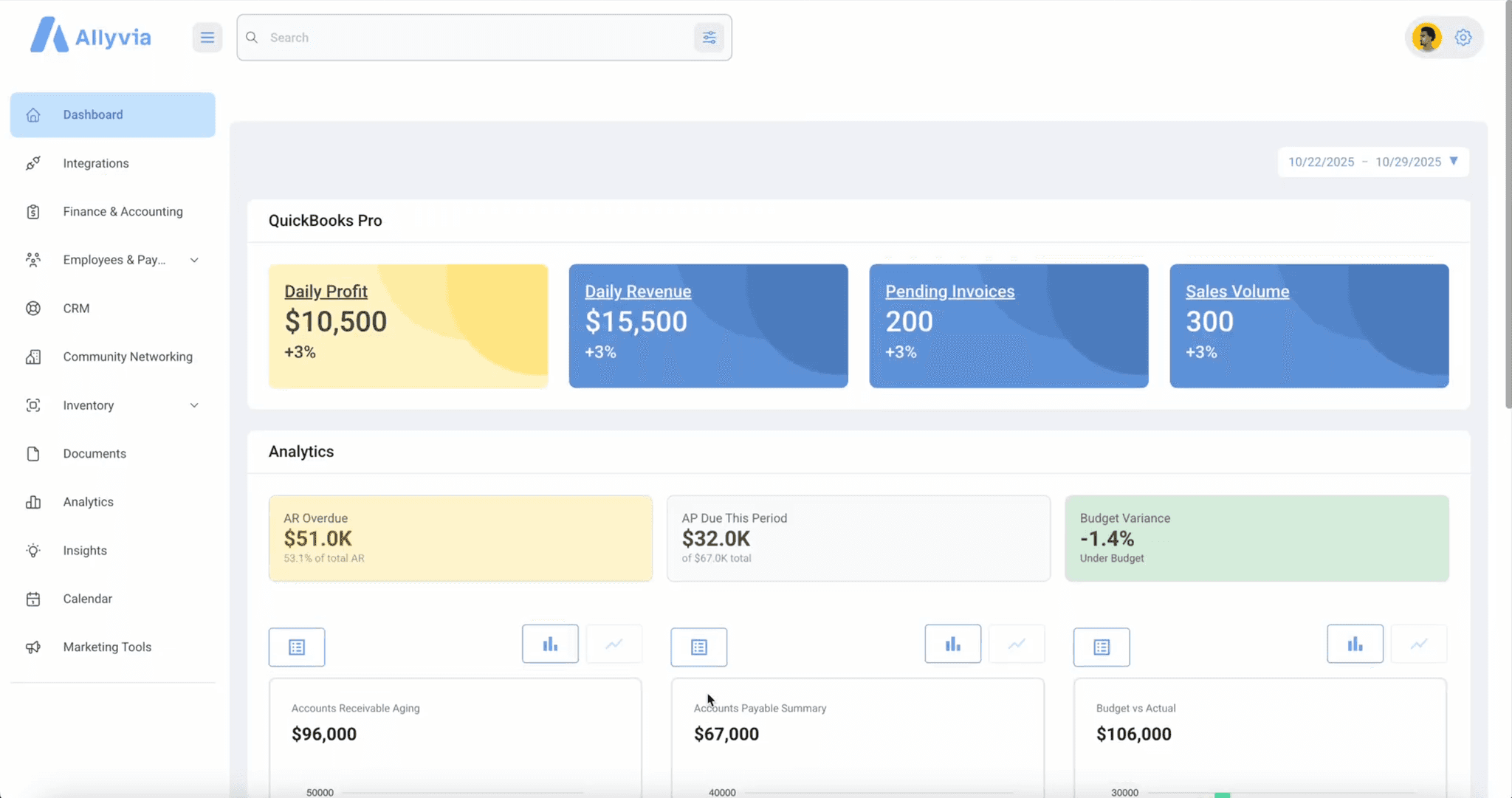Screen dimensions: 1512x798
Task: Open search filter options icon
Action: 709,38
